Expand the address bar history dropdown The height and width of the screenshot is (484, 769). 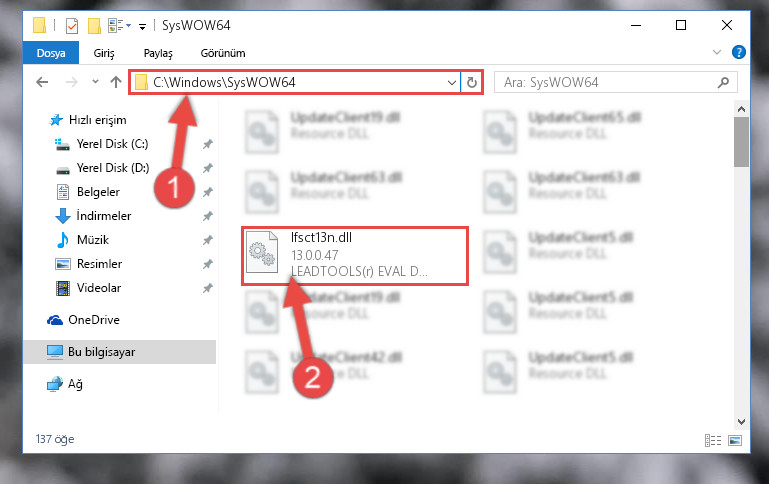tap(452, 82)
